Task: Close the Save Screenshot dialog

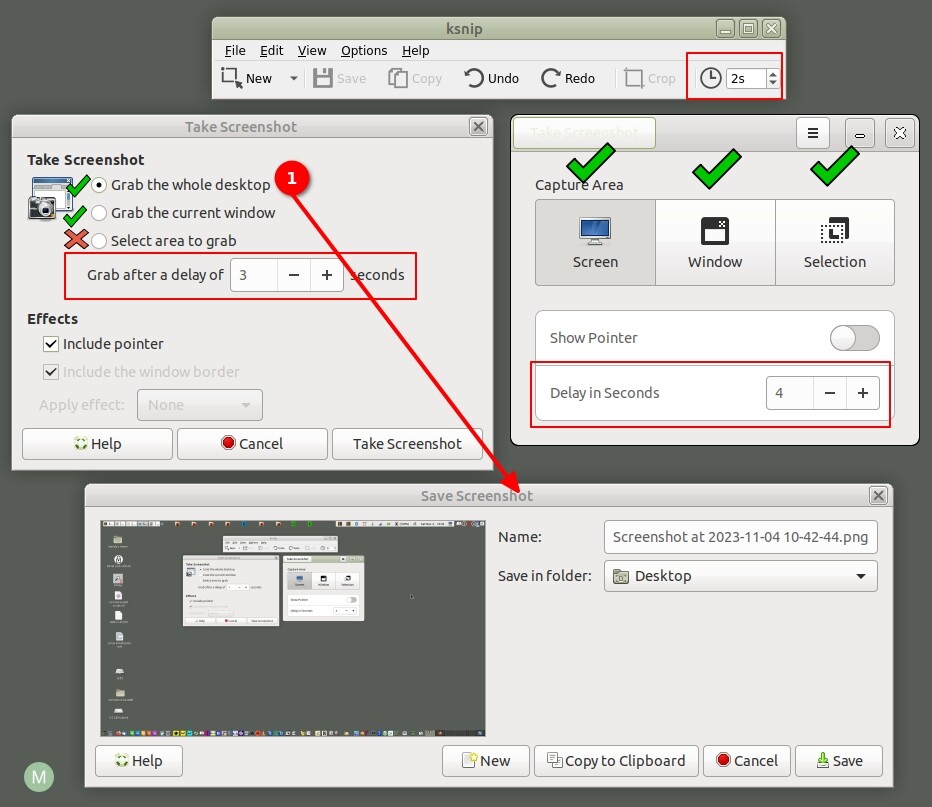Action: tap(879, 495)
